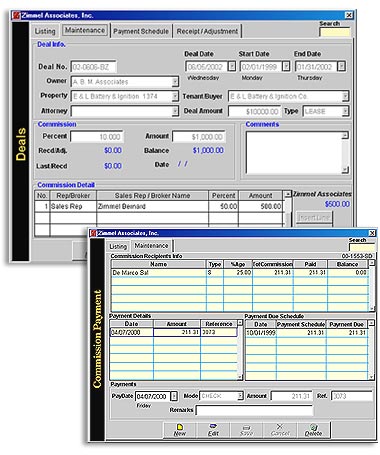The image size is (380, 455).
Task: Switch to Payment Schedule tab
Action: point(141,31)
